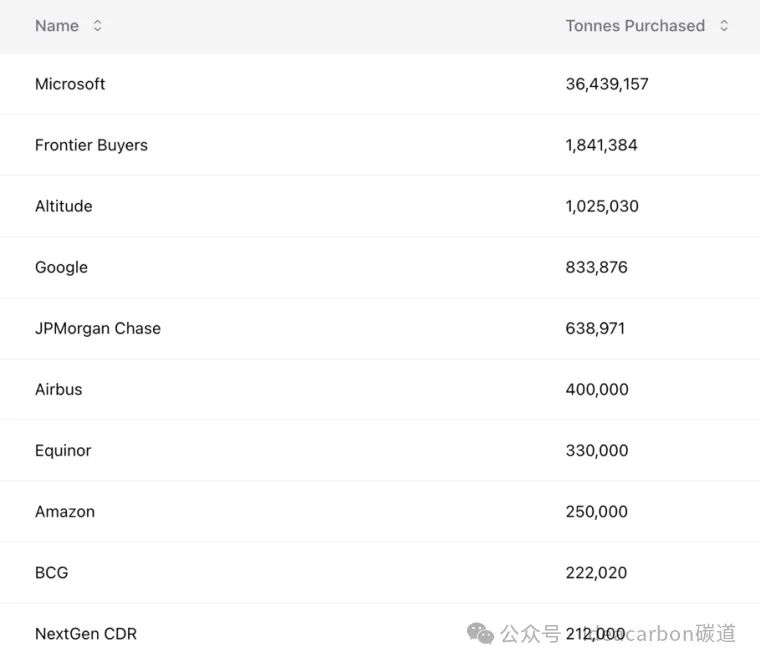Viewport: 760px width, 664px height.
Task: Open the JPMorgan Chase entry
Action: [x=98, y=328]
